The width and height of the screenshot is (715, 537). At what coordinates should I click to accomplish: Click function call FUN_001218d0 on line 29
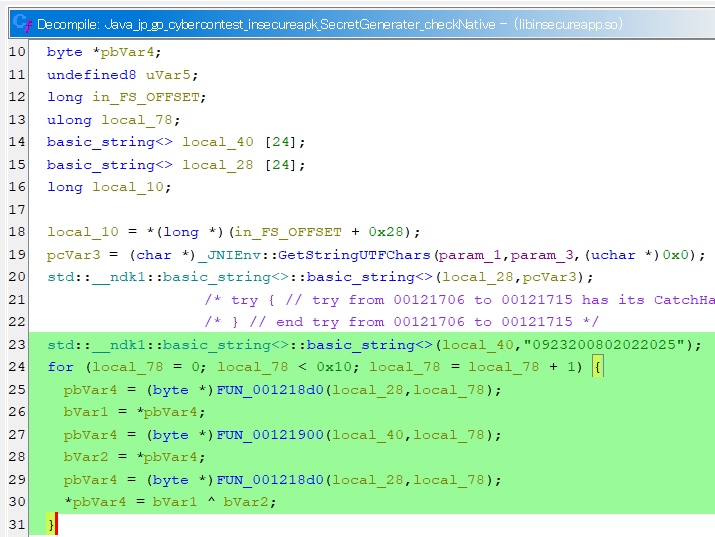(x=270, y=480)
